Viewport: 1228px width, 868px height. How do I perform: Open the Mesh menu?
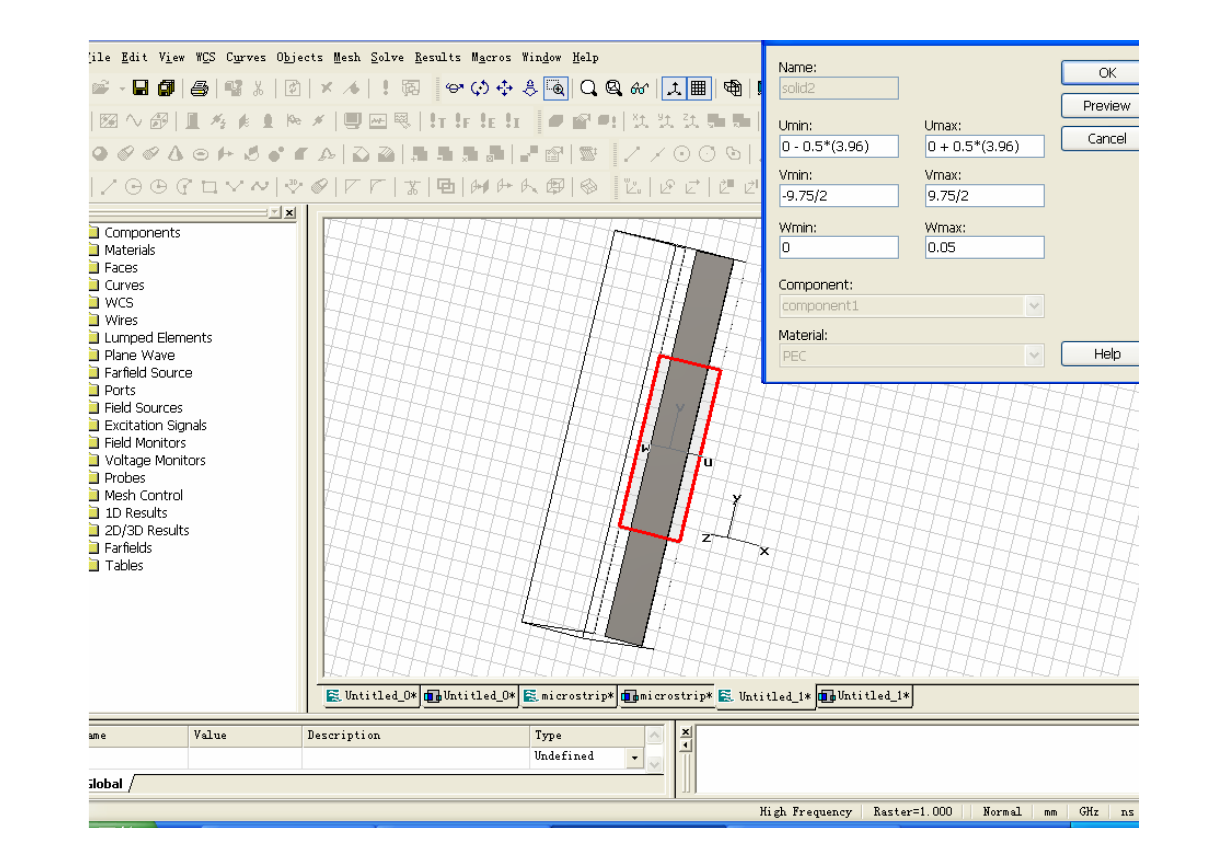pos(347,58)
